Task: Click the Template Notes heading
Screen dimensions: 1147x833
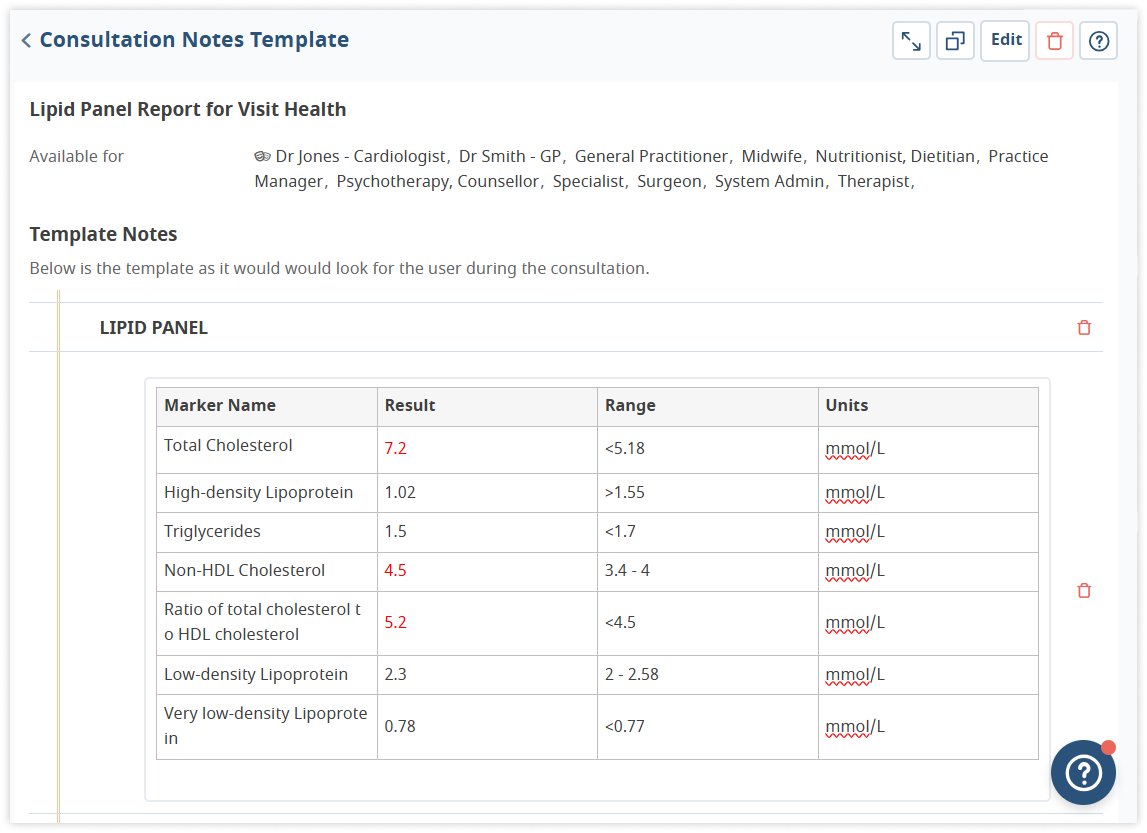Action: 103,235
